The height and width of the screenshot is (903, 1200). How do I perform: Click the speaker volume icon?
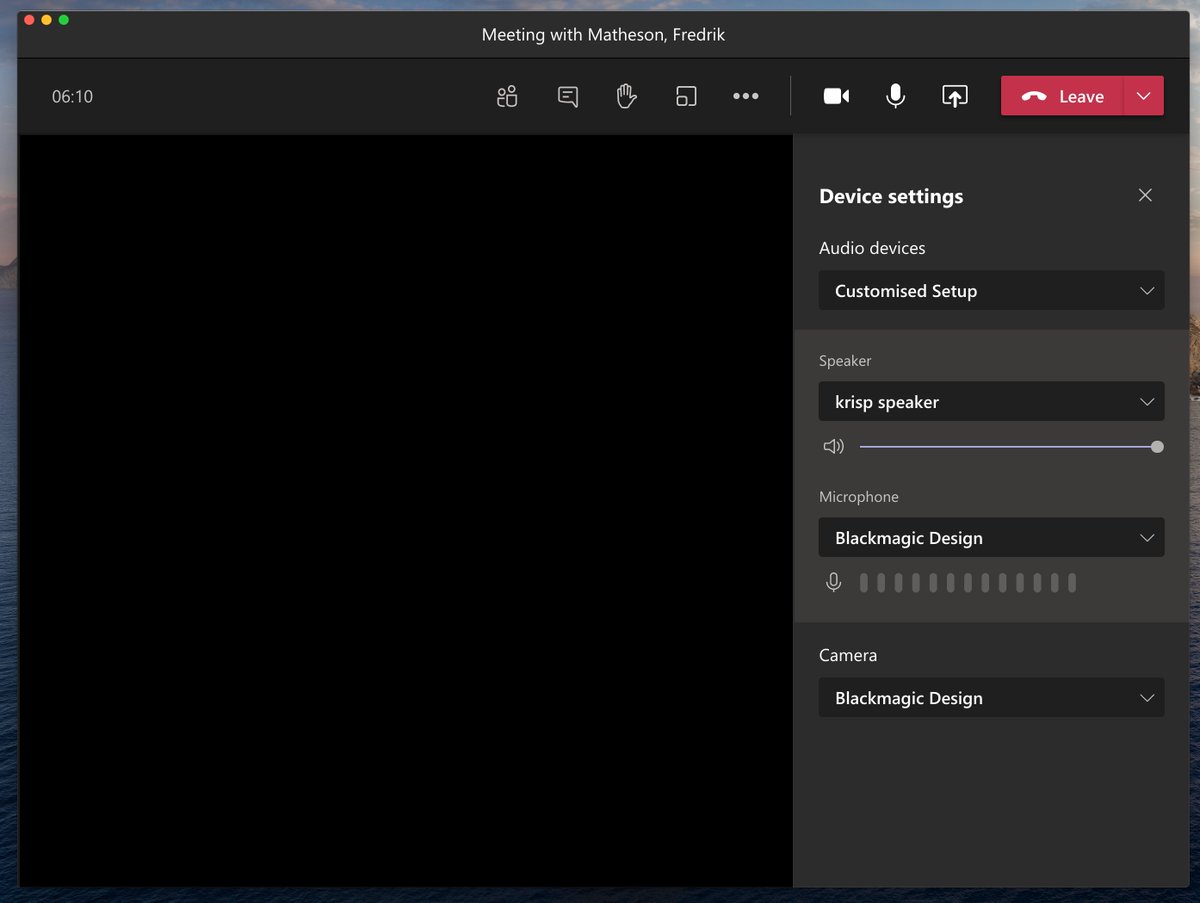(833, 446)
